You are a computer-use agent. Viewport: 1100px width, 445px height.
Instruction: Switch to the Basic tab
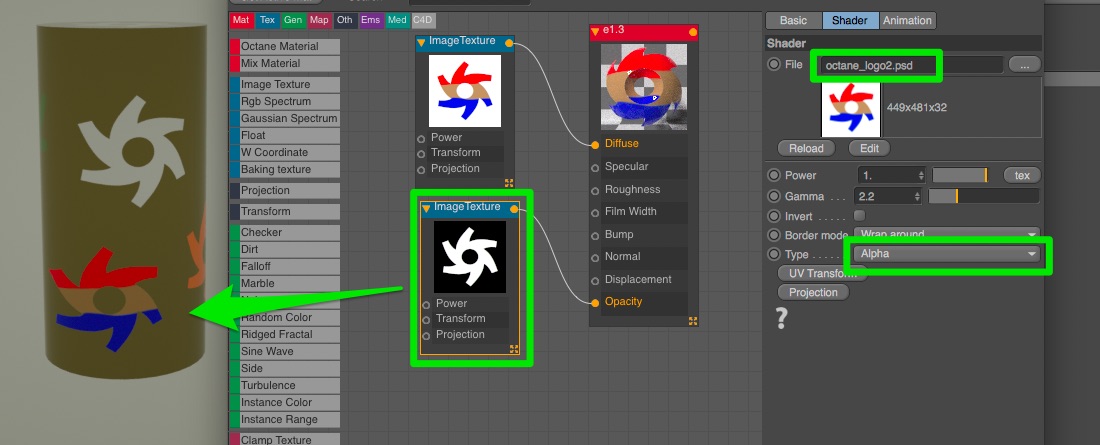[x=793, y=20]
